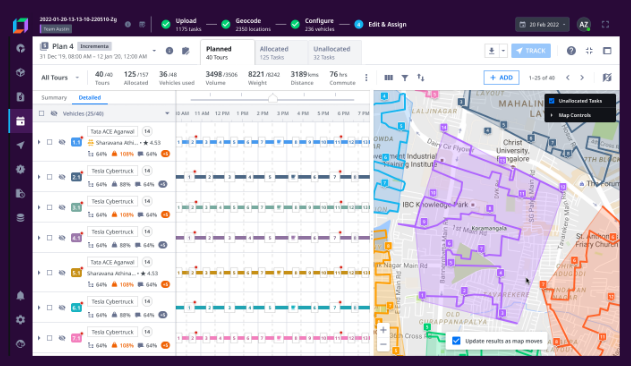The width and height of the screenshot is (632, 367).
Task: Click the sort arrows icon
Action: (420, 77)
